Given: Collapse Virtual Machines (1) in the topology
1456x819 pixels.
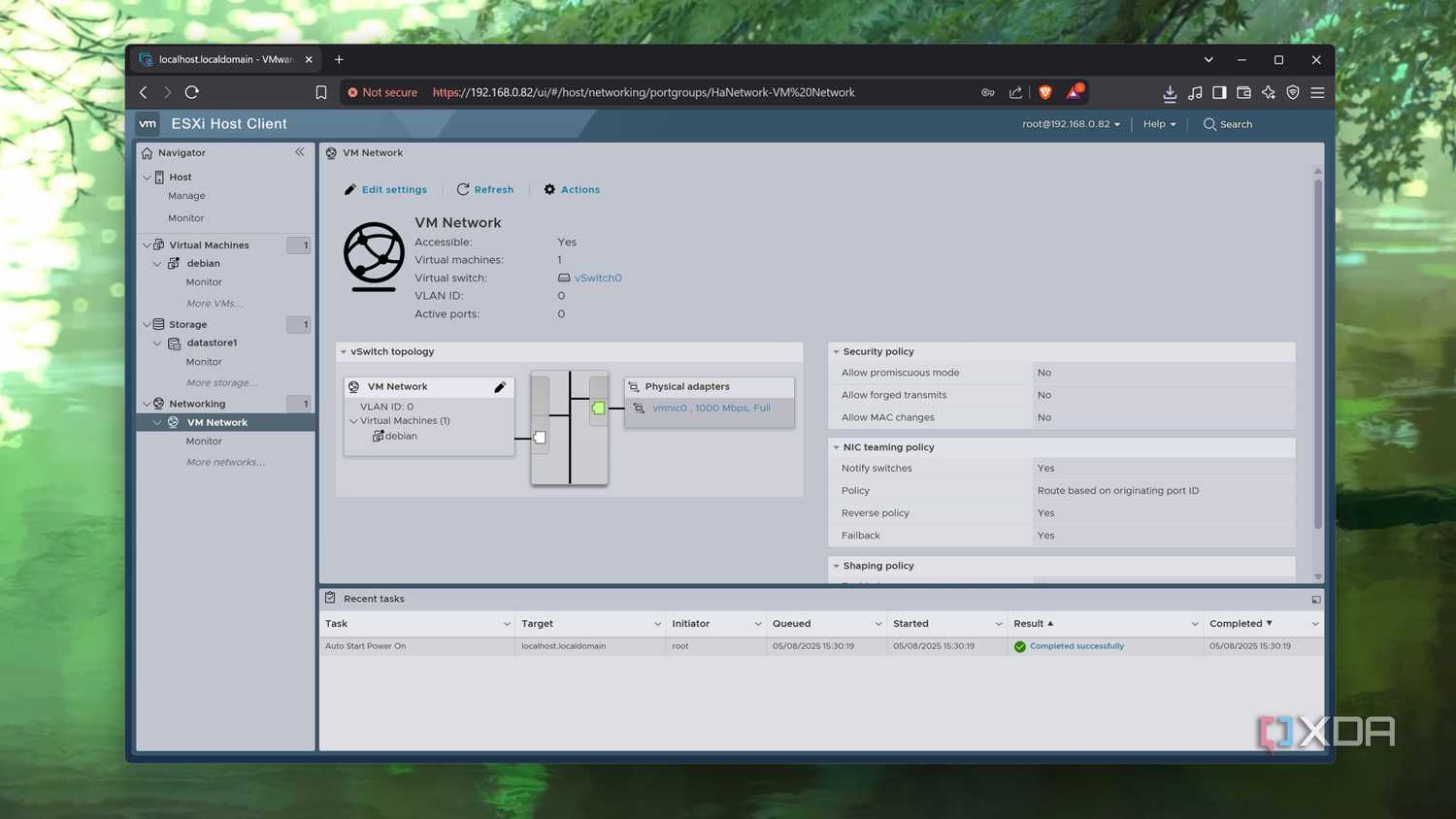Looking at the screenshot, I should 353,421.
